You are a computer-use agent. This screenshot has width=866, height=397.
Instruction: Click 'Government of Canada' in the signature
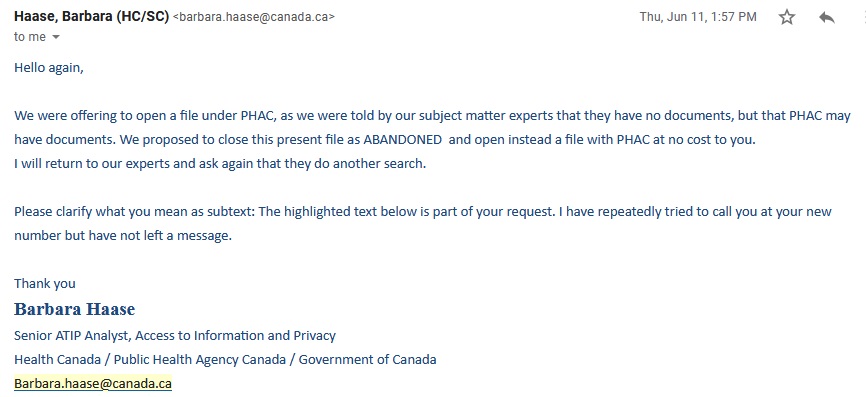367,359
